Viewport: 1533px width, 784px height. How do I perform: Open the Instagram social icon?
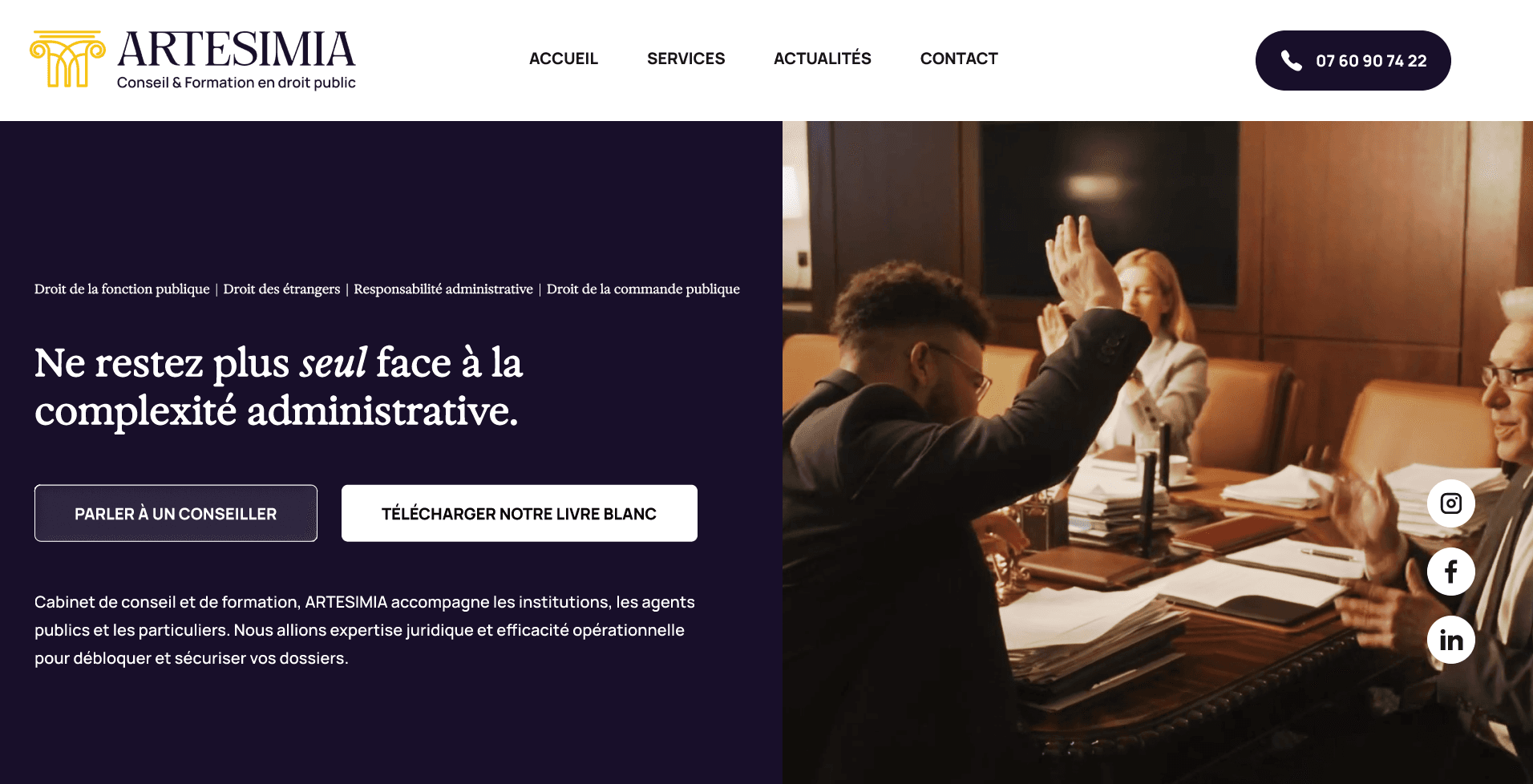(x=1450, y=503)
